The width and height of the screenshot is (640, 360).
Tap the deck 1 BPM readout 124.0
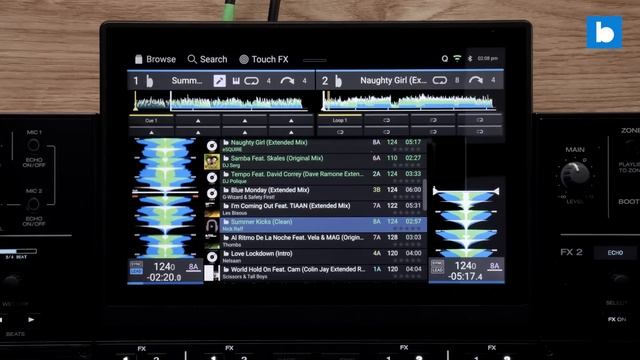[x=164, y=267]
